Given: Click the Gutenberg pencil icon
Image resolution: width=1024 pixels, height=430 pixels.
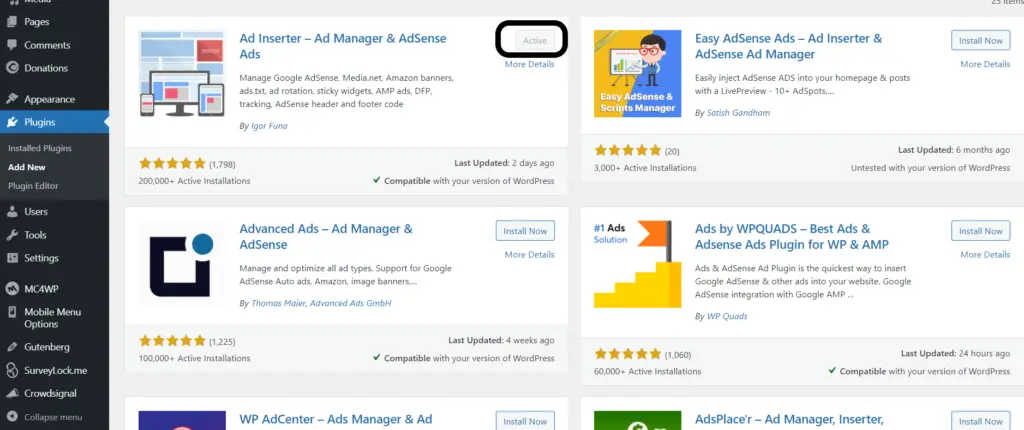Looking at the screenshot, I should 12,347.
